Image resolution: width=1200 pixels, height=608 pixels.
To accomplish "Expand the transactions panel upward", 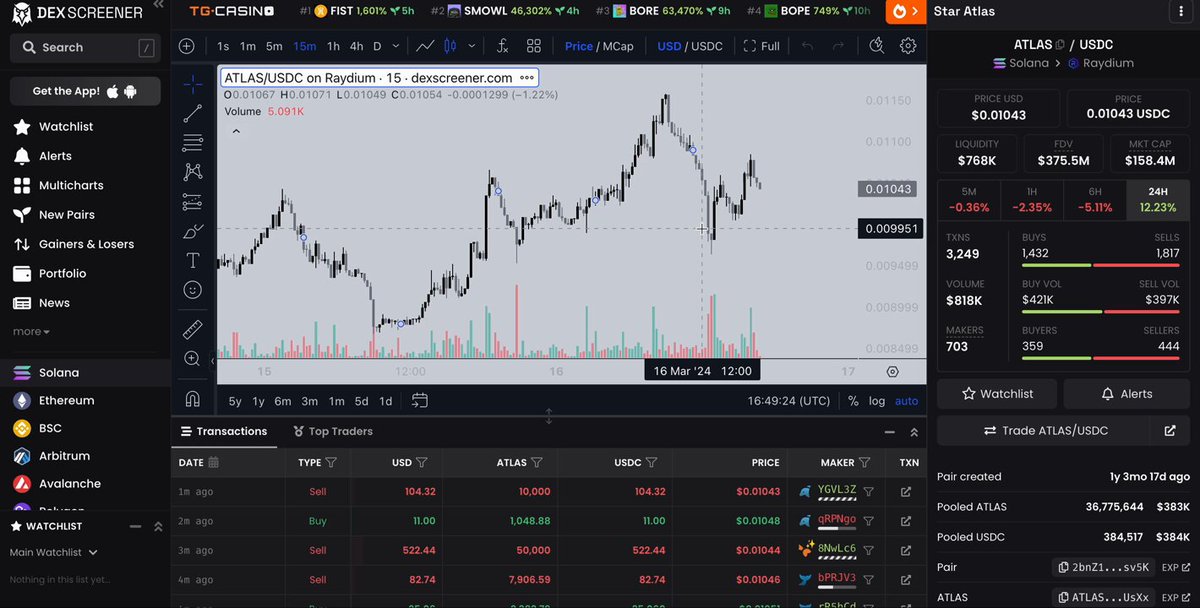I will (x=913, y=432).
